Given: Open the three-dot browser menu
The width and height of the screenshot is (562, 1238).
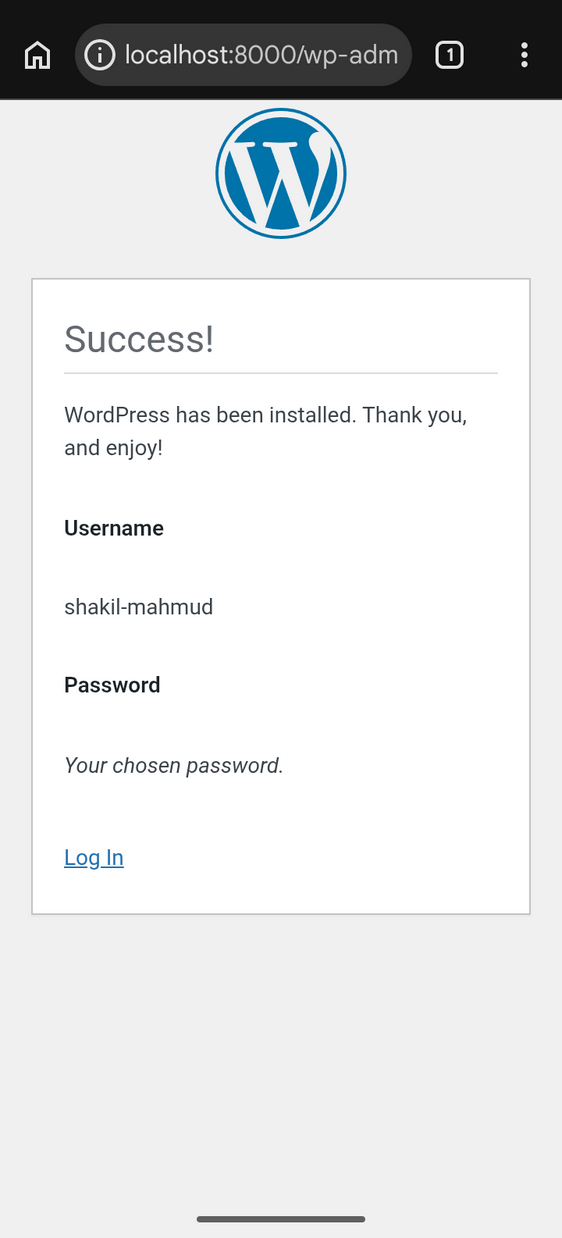Looking at the screenshot, I should (524, 55).
